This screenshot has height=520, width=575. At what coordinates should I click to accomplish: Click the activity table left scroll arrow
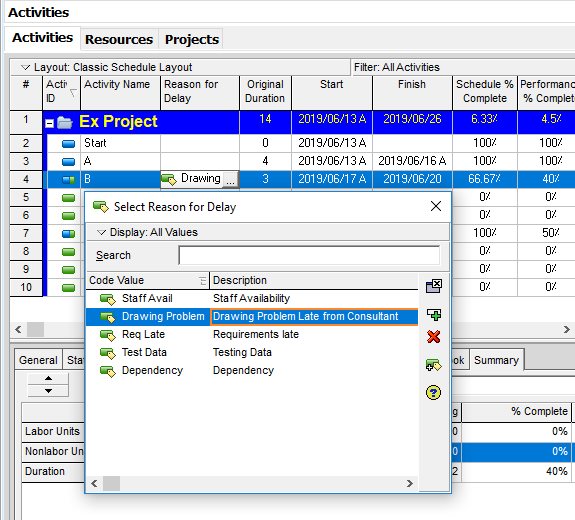coord(18,329)
